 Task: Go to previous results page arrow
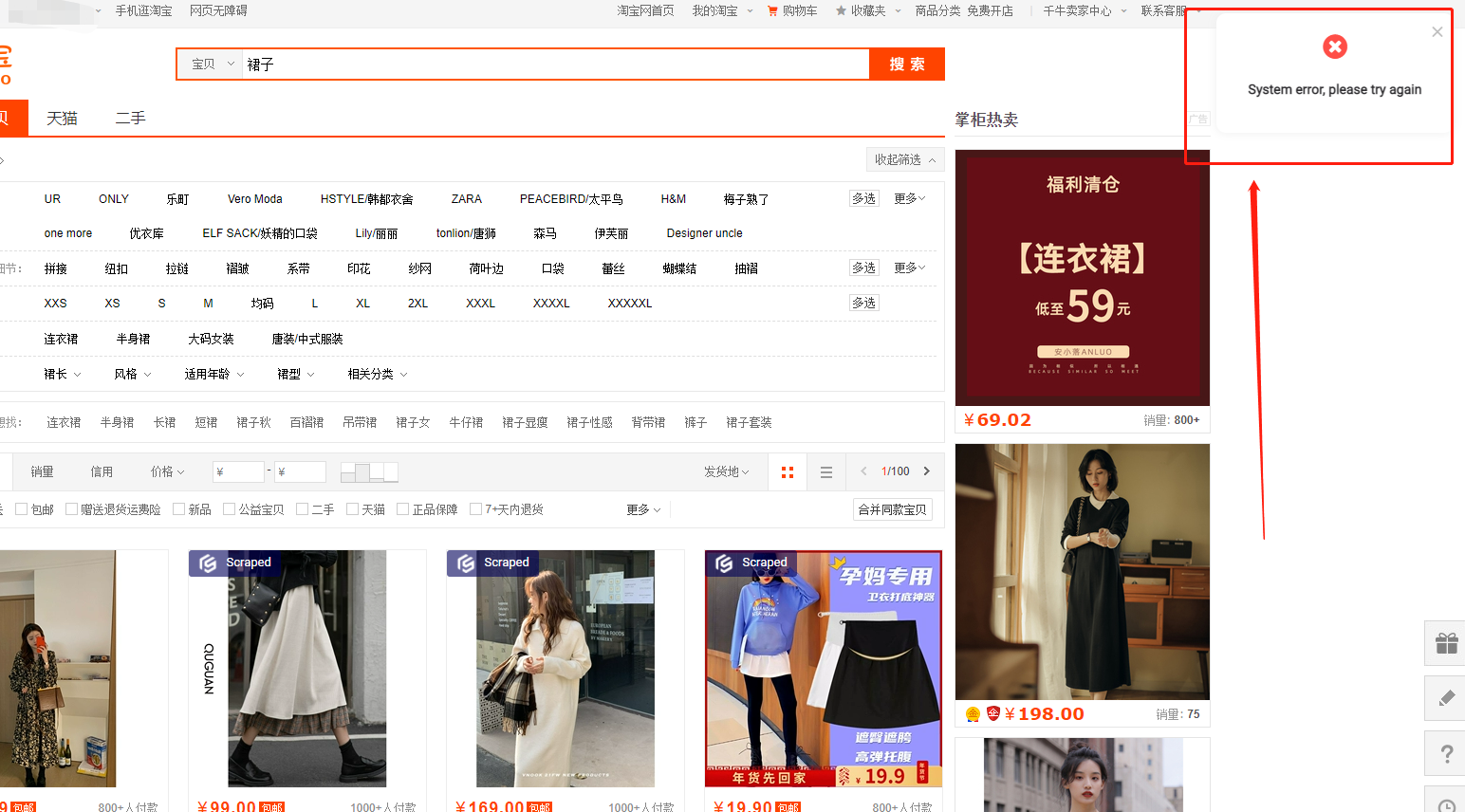pyautogui.click(x=863, y=471)
